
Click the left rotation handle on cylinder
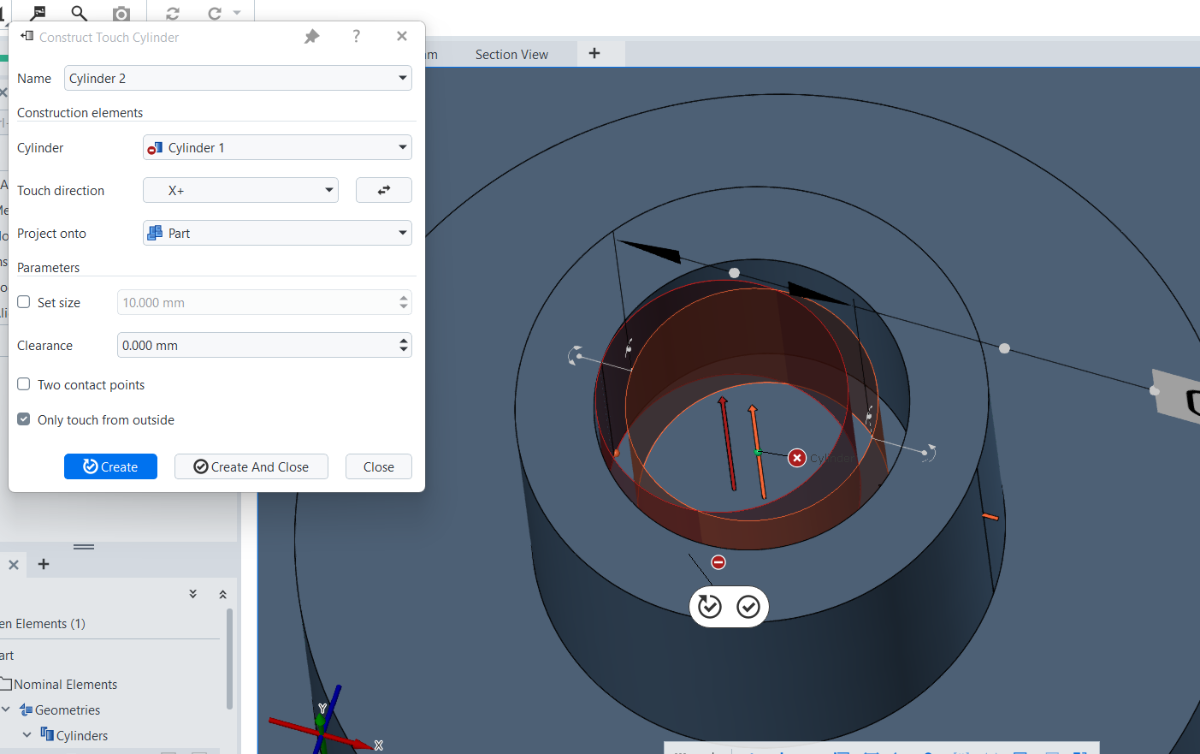(x=576, y=355)
